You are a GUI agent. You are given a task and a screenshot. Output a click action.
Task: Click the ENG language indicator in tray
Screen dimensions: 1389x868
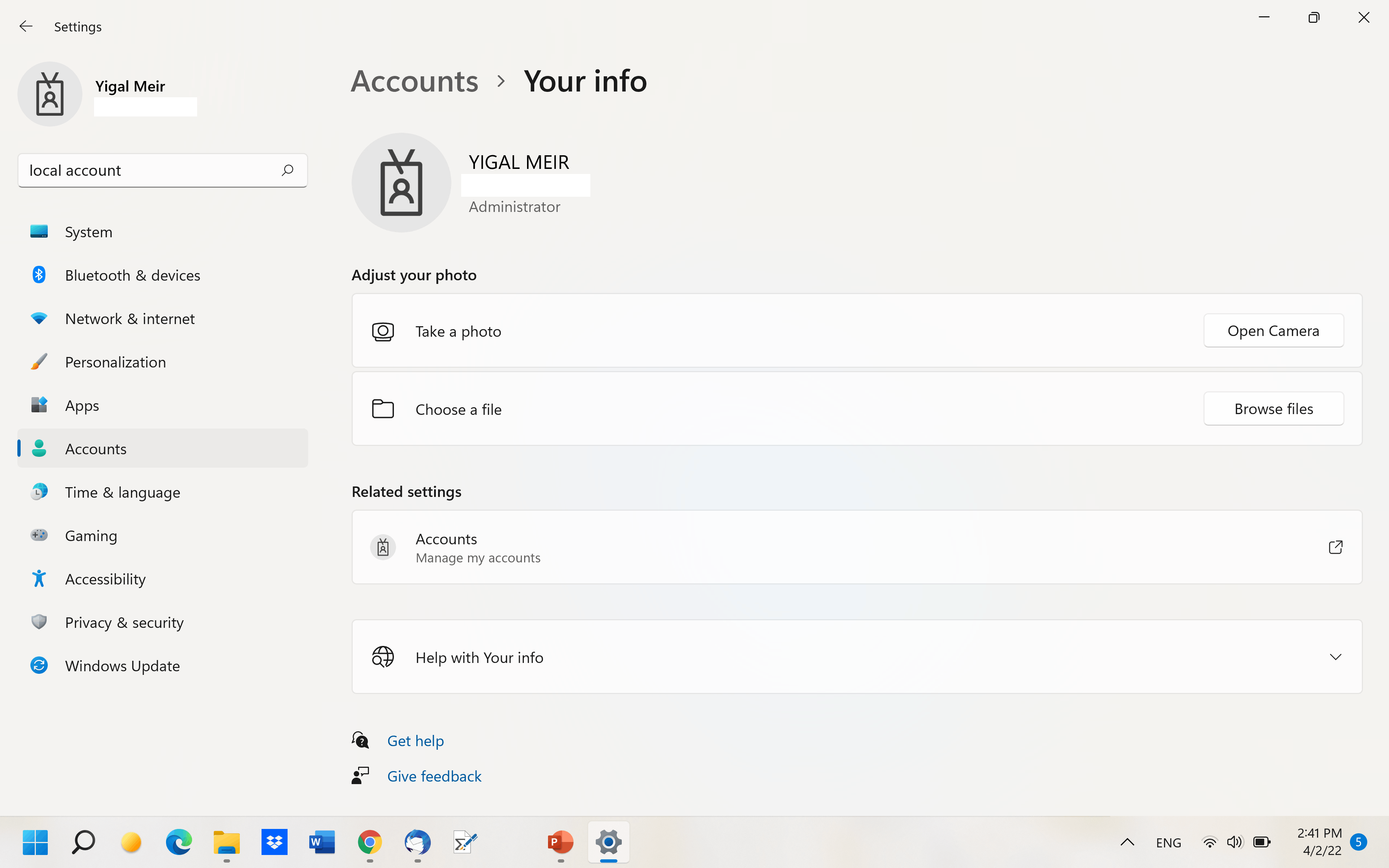point(1168,842)
